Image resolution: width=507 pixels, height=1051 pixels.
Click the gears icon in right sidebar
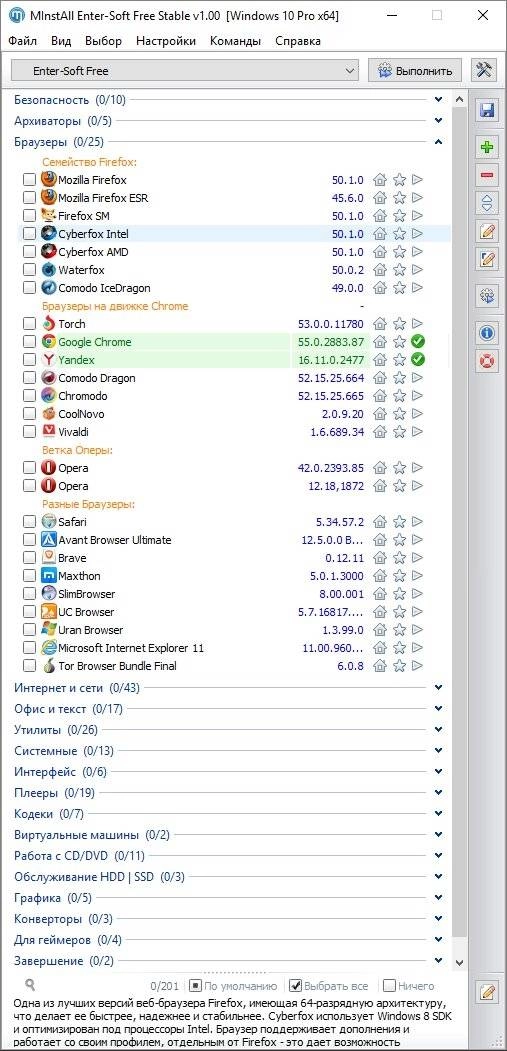point(488,296)
